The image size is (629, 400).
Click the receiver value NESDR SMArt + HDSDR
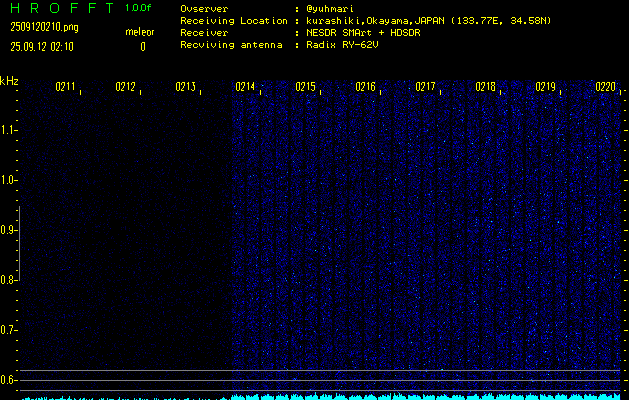363,33
